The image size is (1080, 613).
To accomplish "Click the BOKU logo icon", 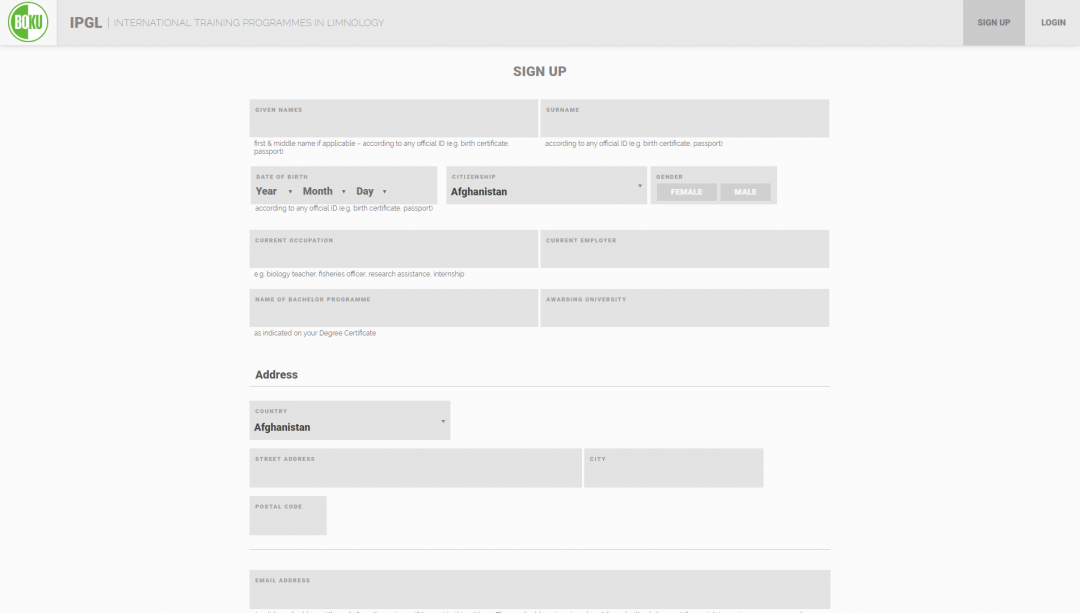I will (x=28, y=22).
